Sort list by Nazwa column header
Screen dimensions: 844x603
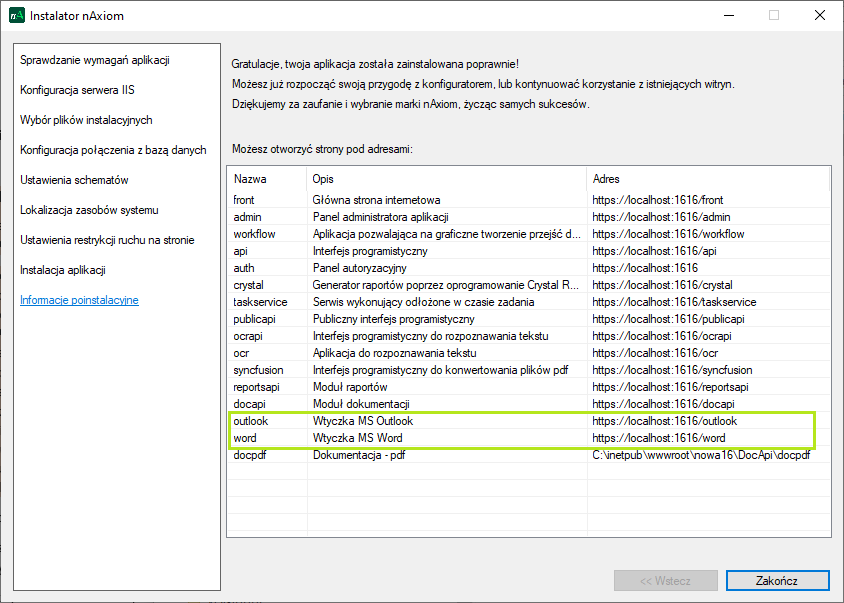pyautogui.click(x=250, y=179)
